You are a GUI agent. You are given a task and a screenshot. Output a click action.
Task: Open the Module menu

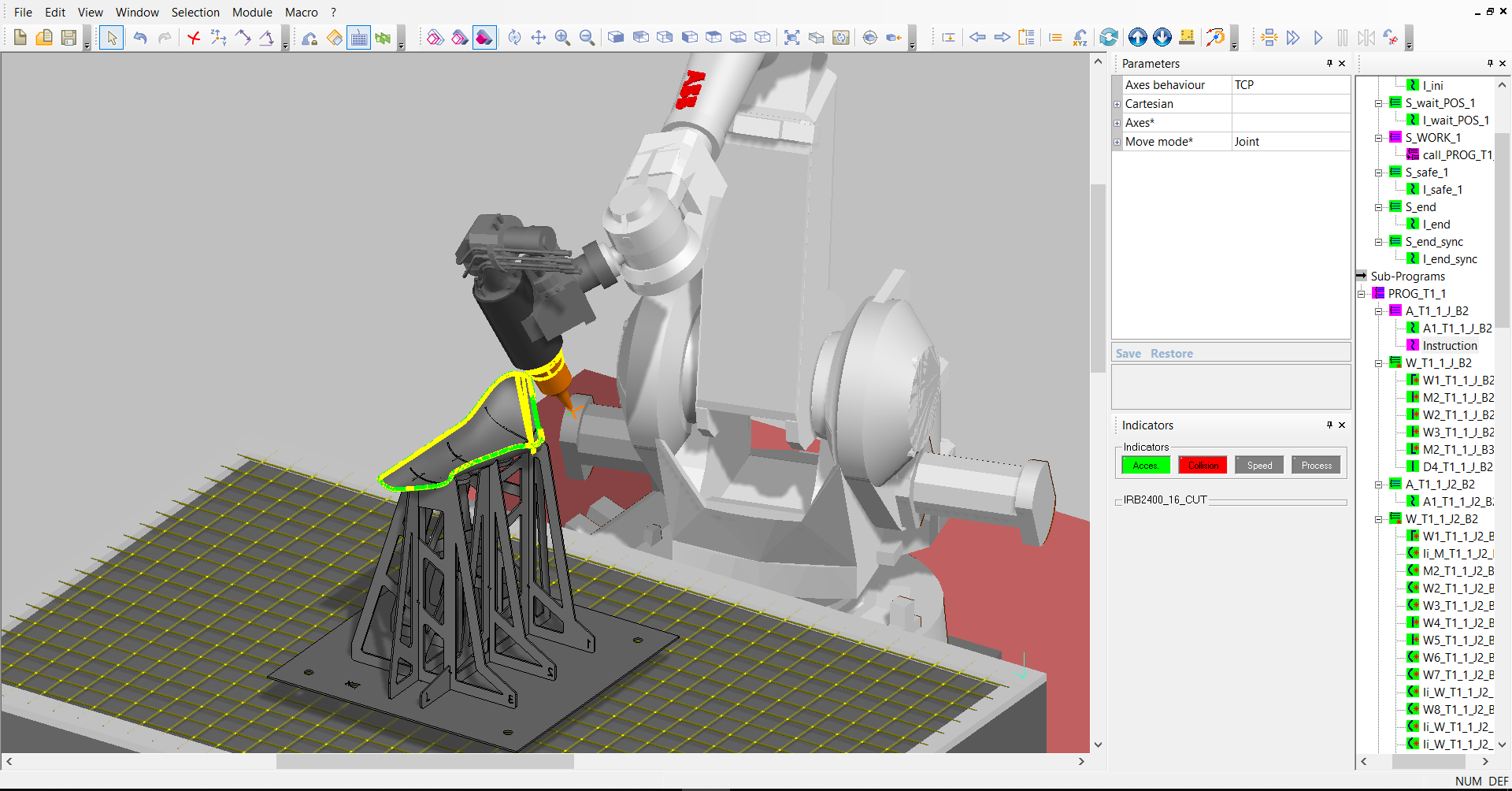(252, 12)
